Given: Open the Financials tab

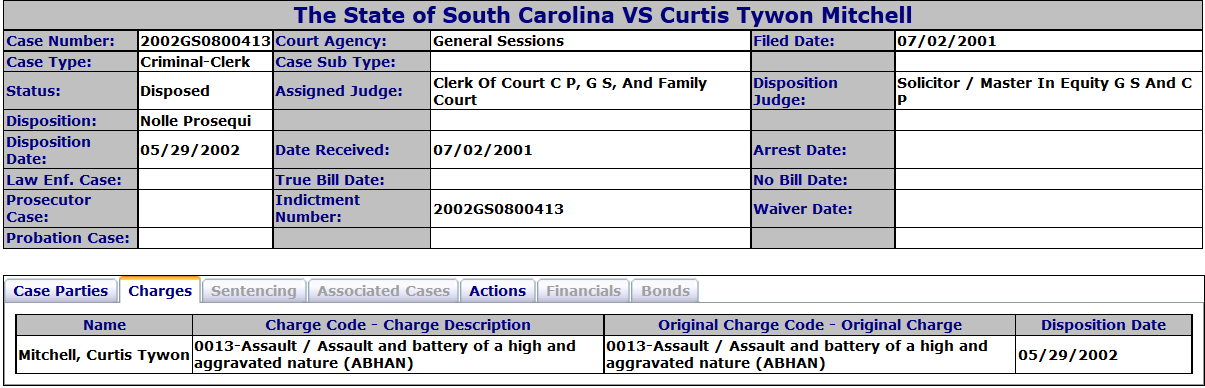Looking at the screenshot, I should click(584, 291).
